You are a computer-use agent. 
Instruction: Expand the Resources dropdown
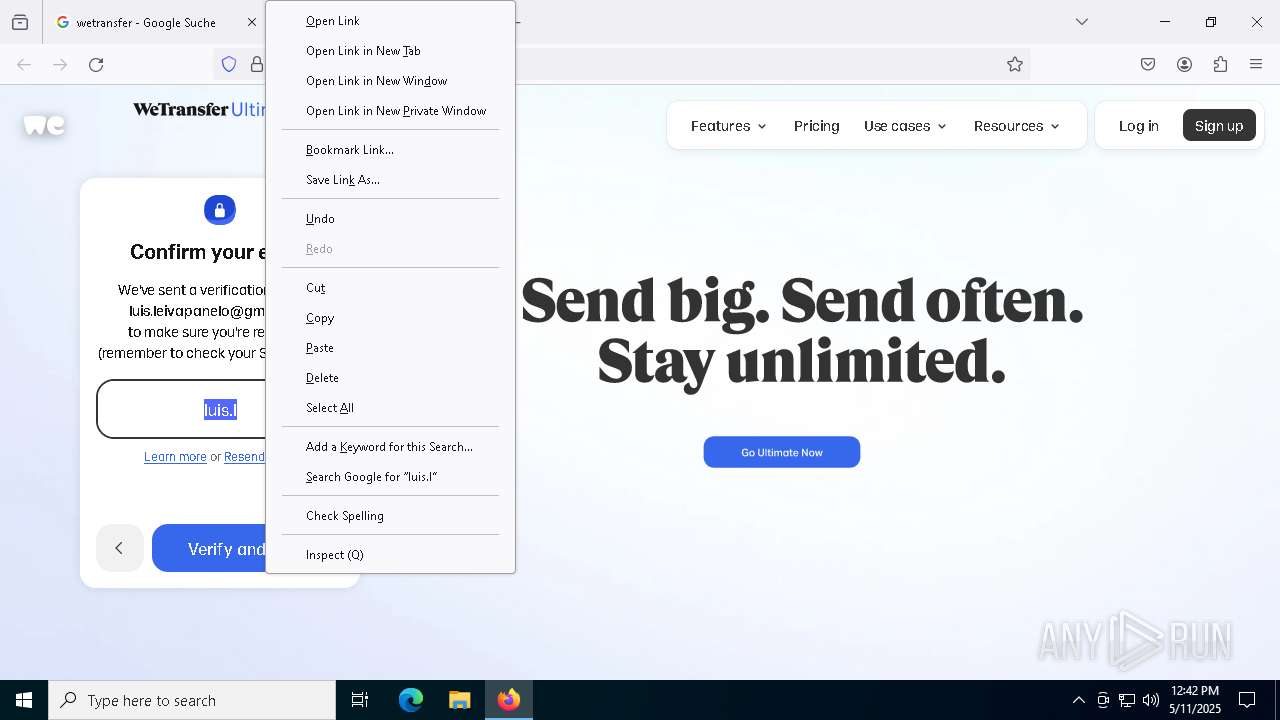pyautogui.click(x=1016, y=126)
